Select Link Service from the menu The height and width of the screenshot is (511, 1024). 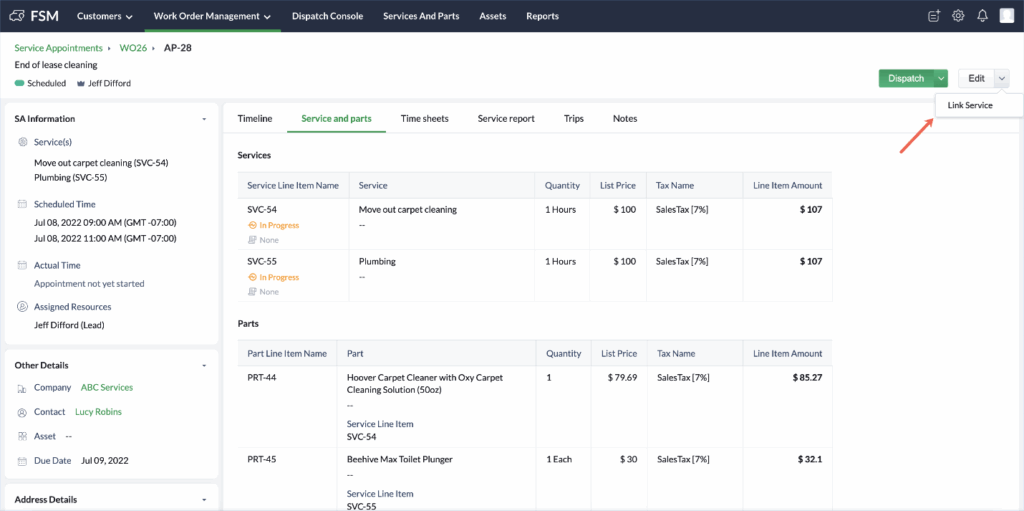point(969,105)
